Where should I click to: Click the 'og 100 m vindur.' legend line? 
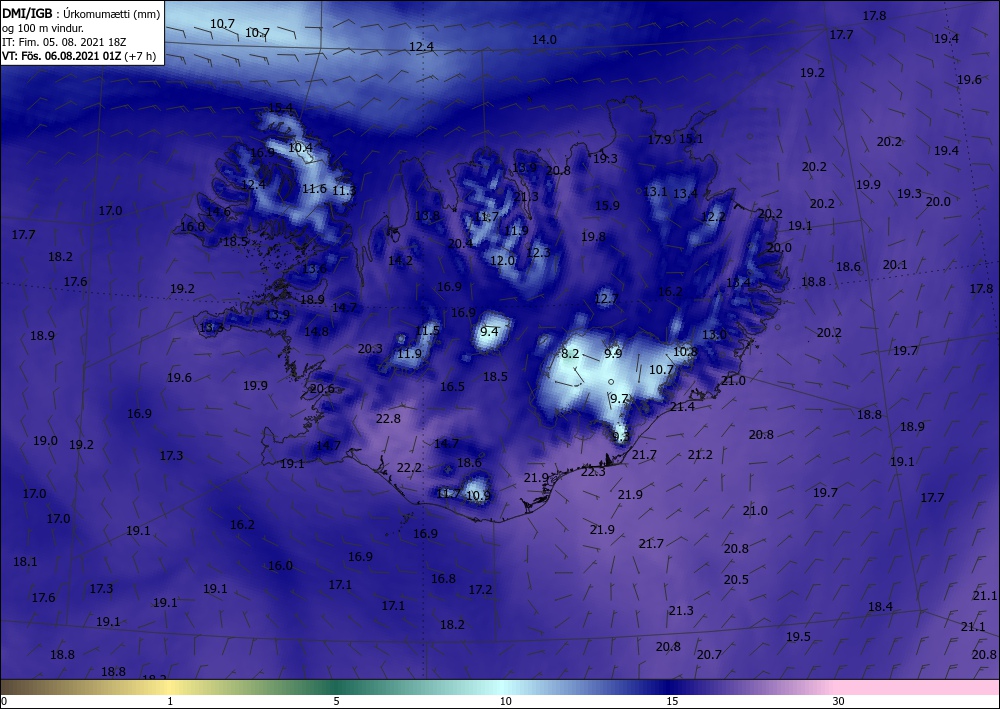tap(43, 28)
